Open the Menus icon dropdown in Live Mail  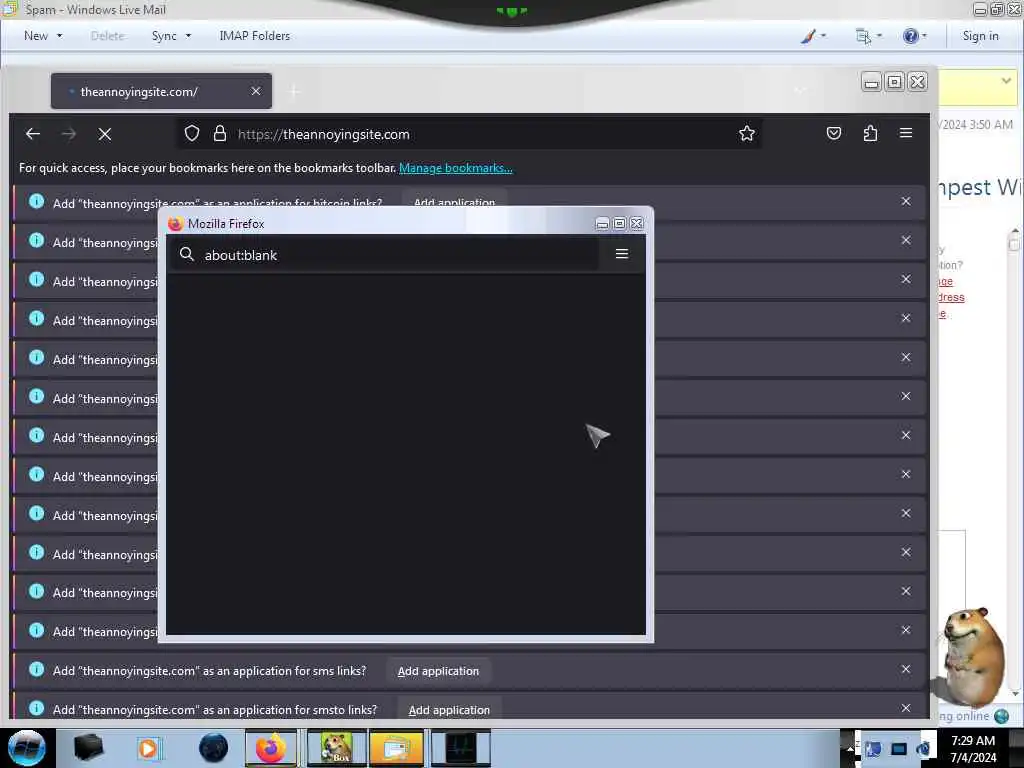869,36
